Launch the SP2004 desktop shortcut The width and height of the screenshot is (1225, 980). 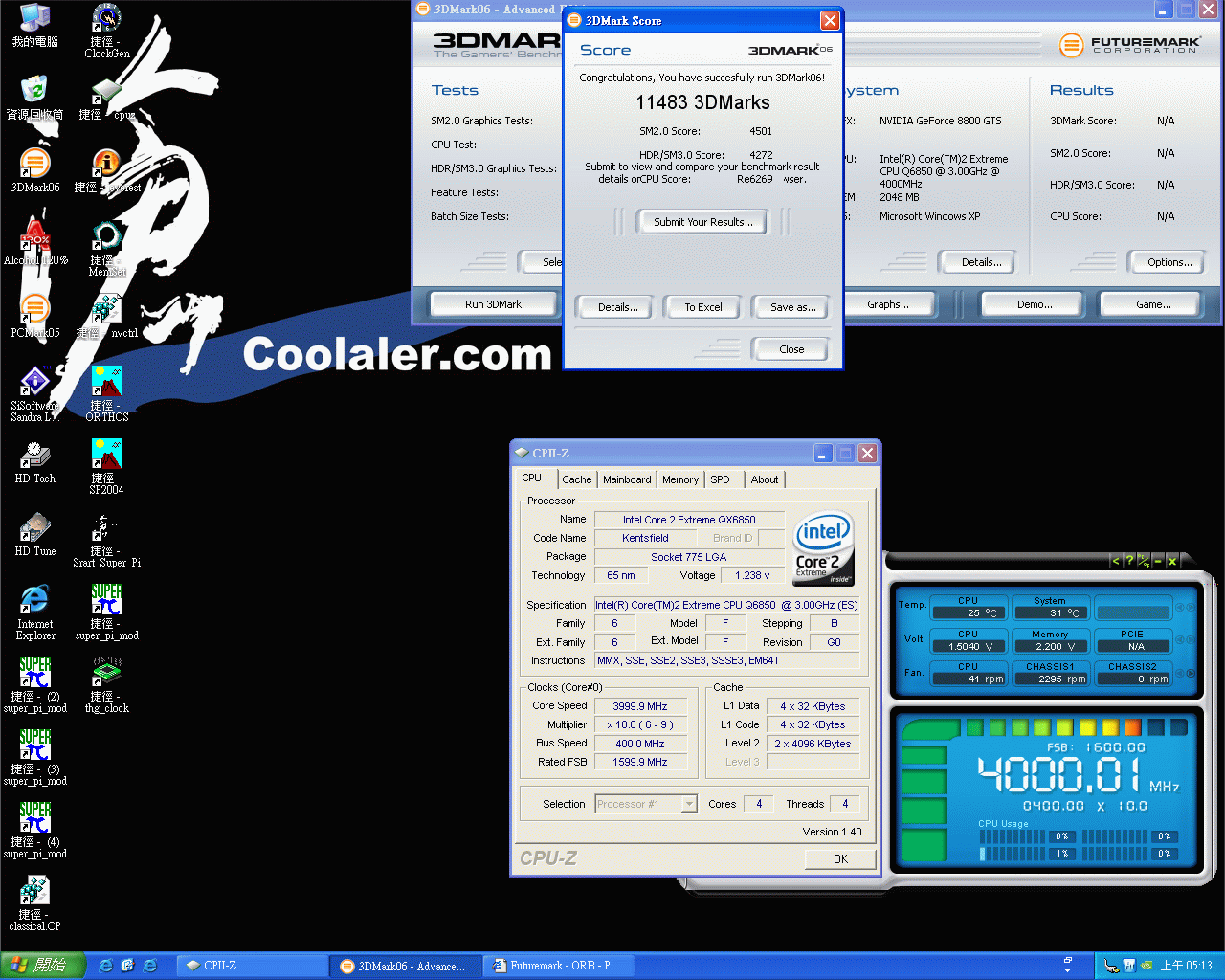(x=107, y=467)
